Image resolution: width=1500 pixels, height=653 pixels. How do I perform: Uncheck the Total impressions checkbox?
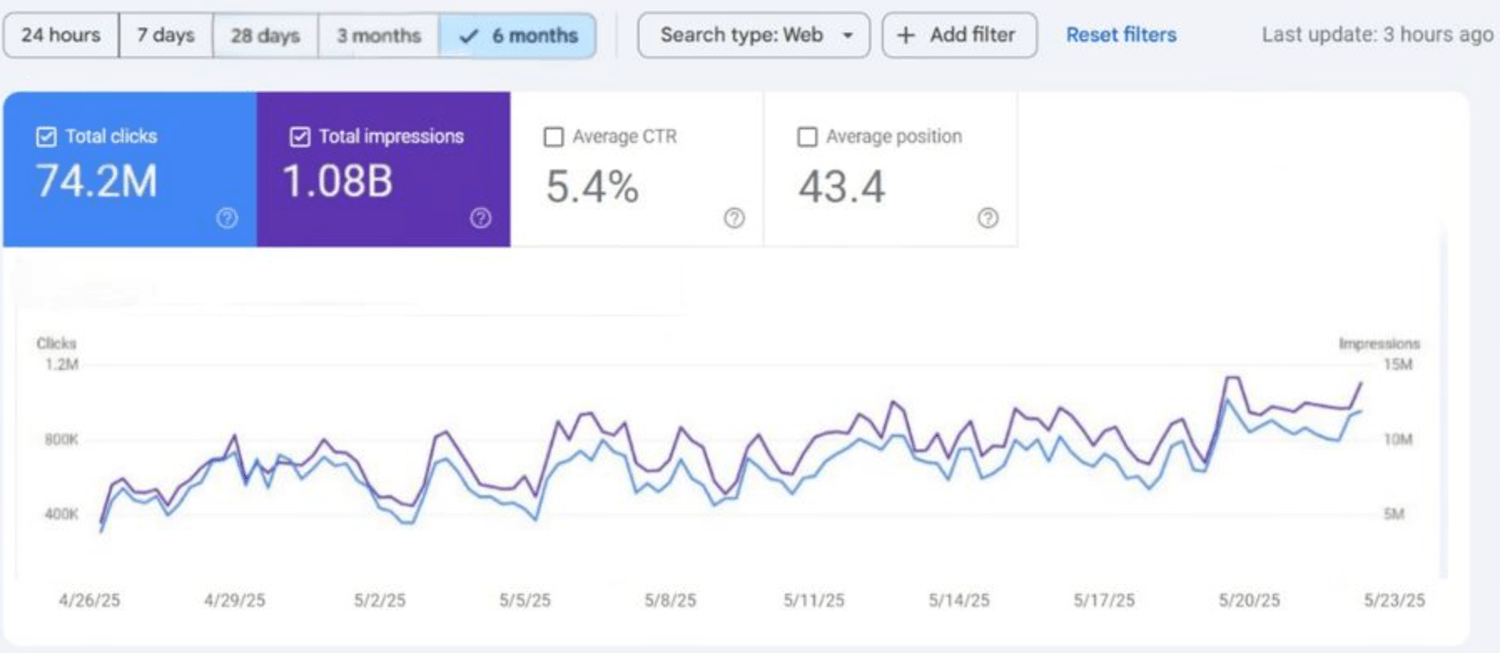[300, 137]
